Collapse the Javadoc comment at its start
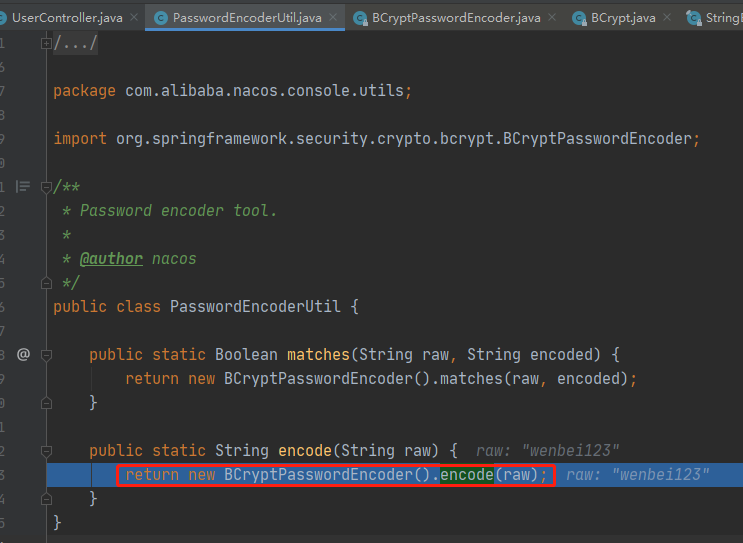743x543 pixels. [x=46, y=187]
